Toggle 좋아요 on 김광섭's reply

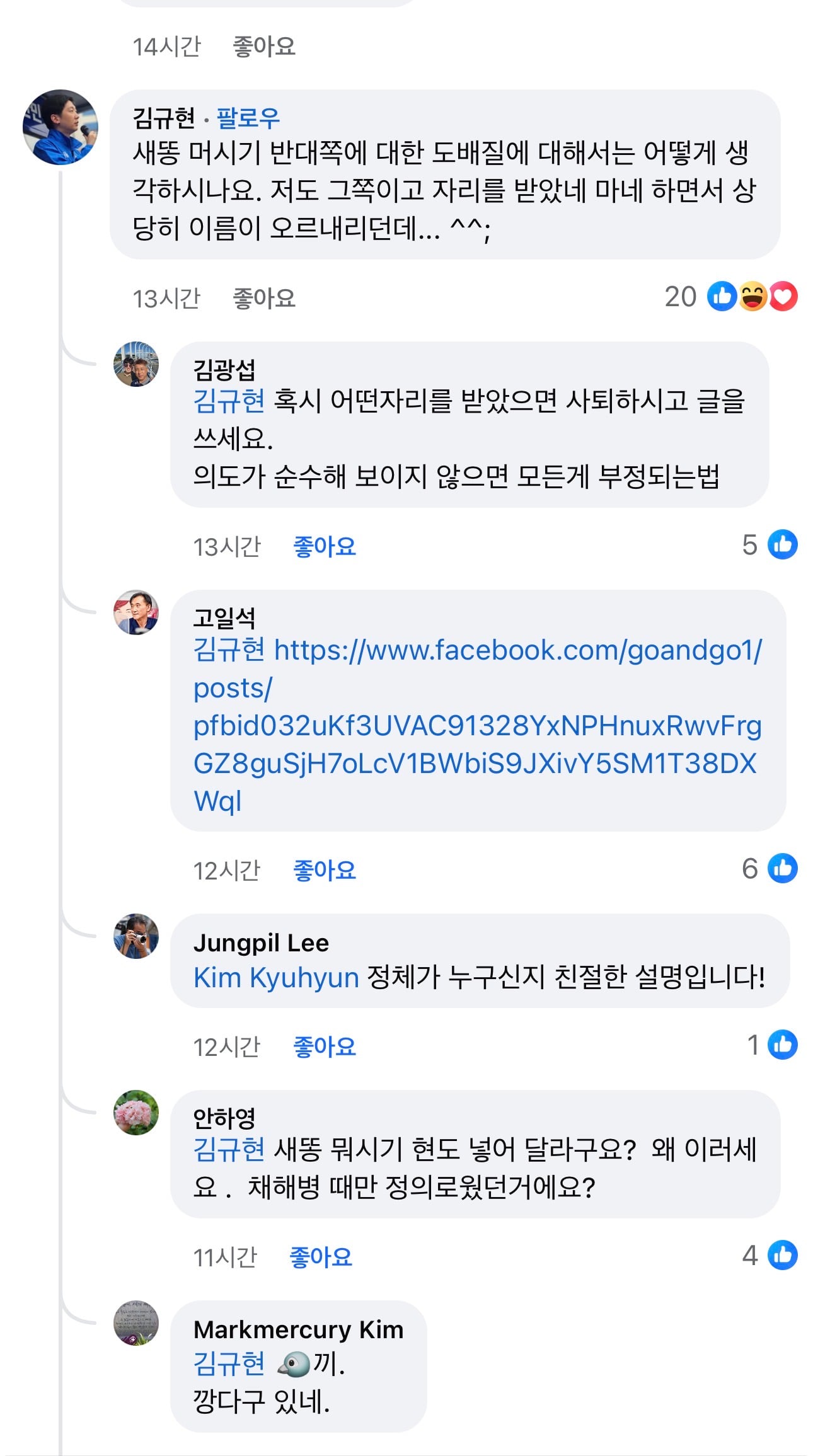325,547
